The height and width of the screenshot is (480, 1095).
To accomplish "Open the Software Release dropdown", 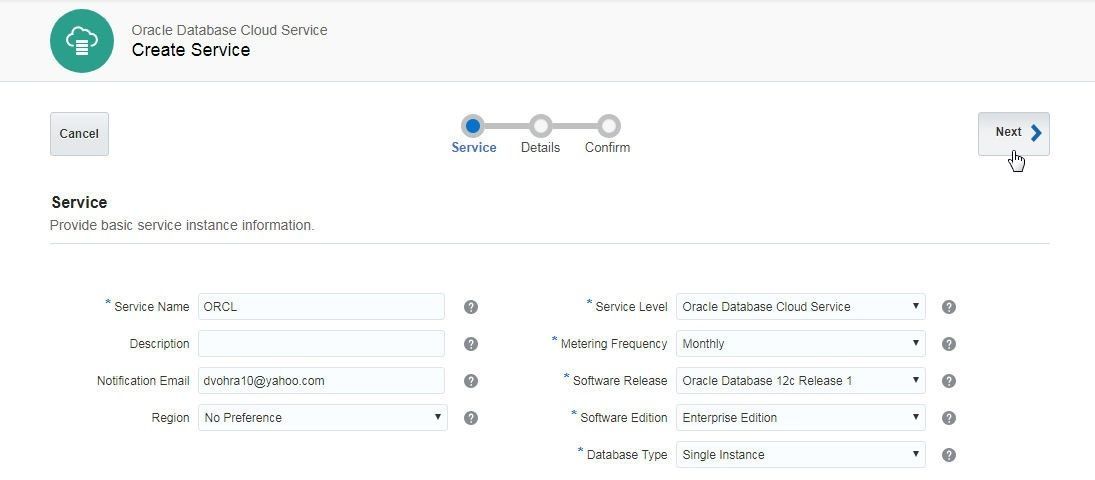I will 800,381.
